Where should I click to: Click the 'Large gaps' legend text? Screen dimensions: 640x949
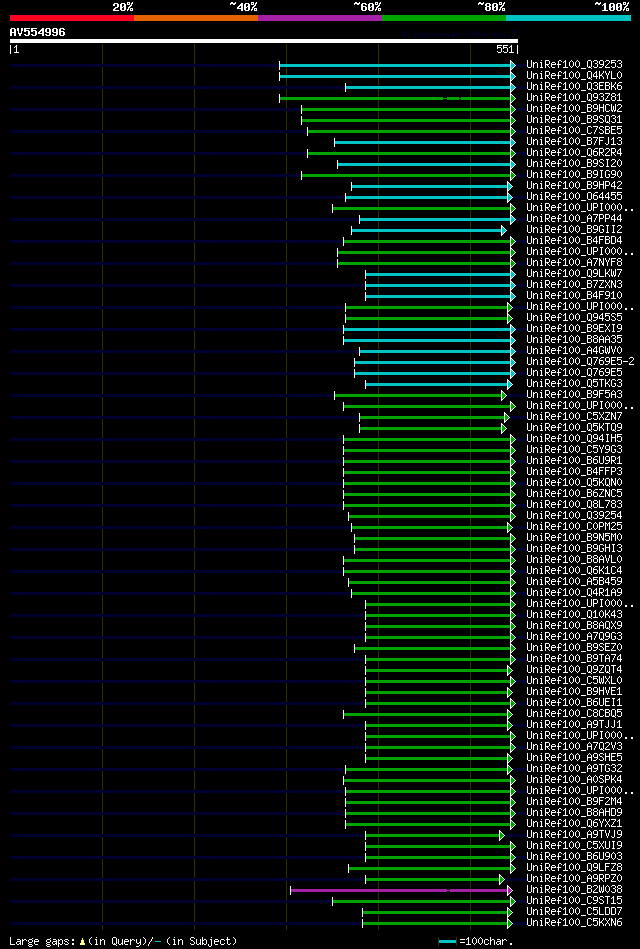click(44, 941)
